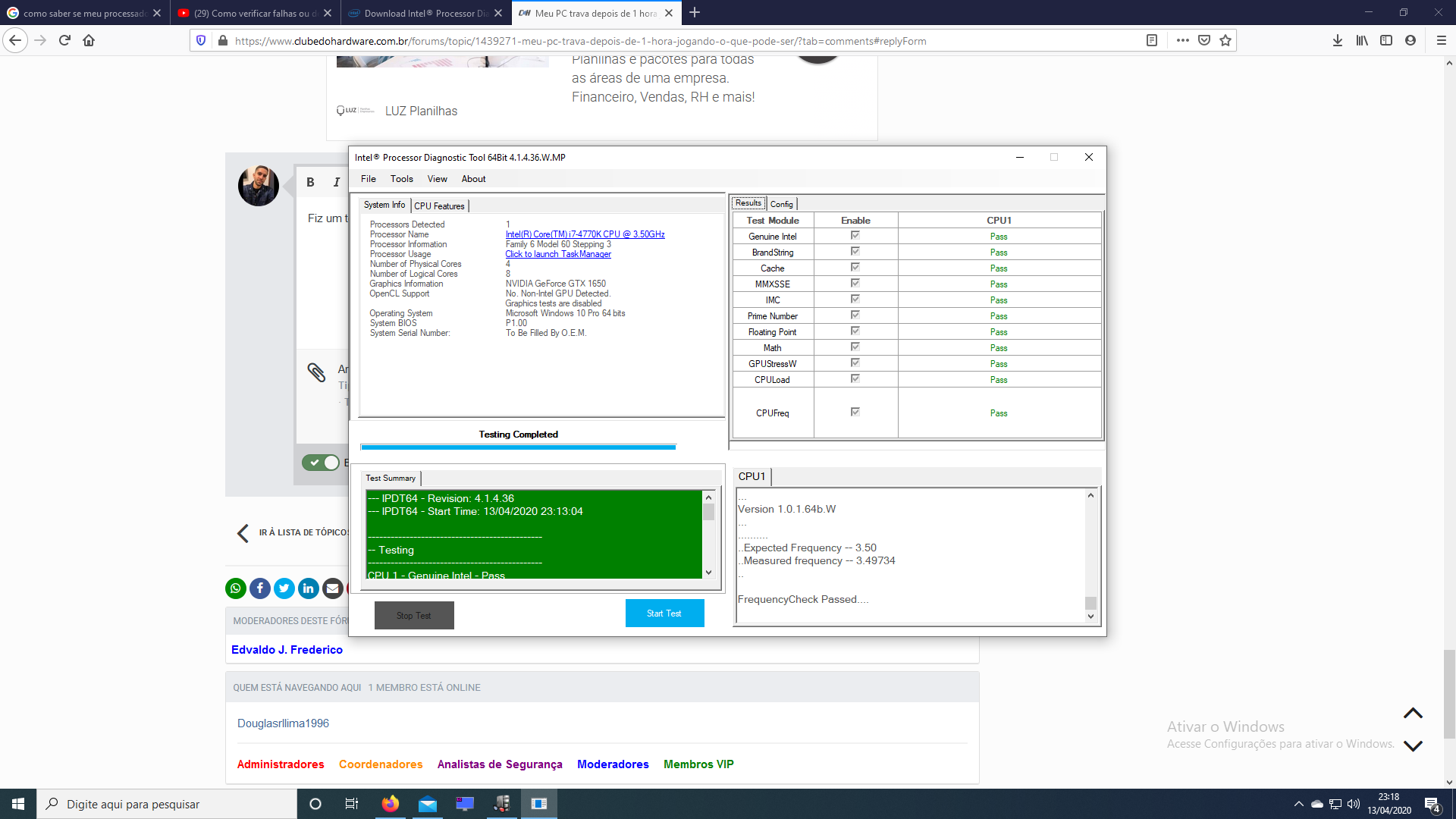Viewport: 1456px width, 819px height.
Task: Open Douglasrllima1996 user profile
Action: (x=283, y=723)
